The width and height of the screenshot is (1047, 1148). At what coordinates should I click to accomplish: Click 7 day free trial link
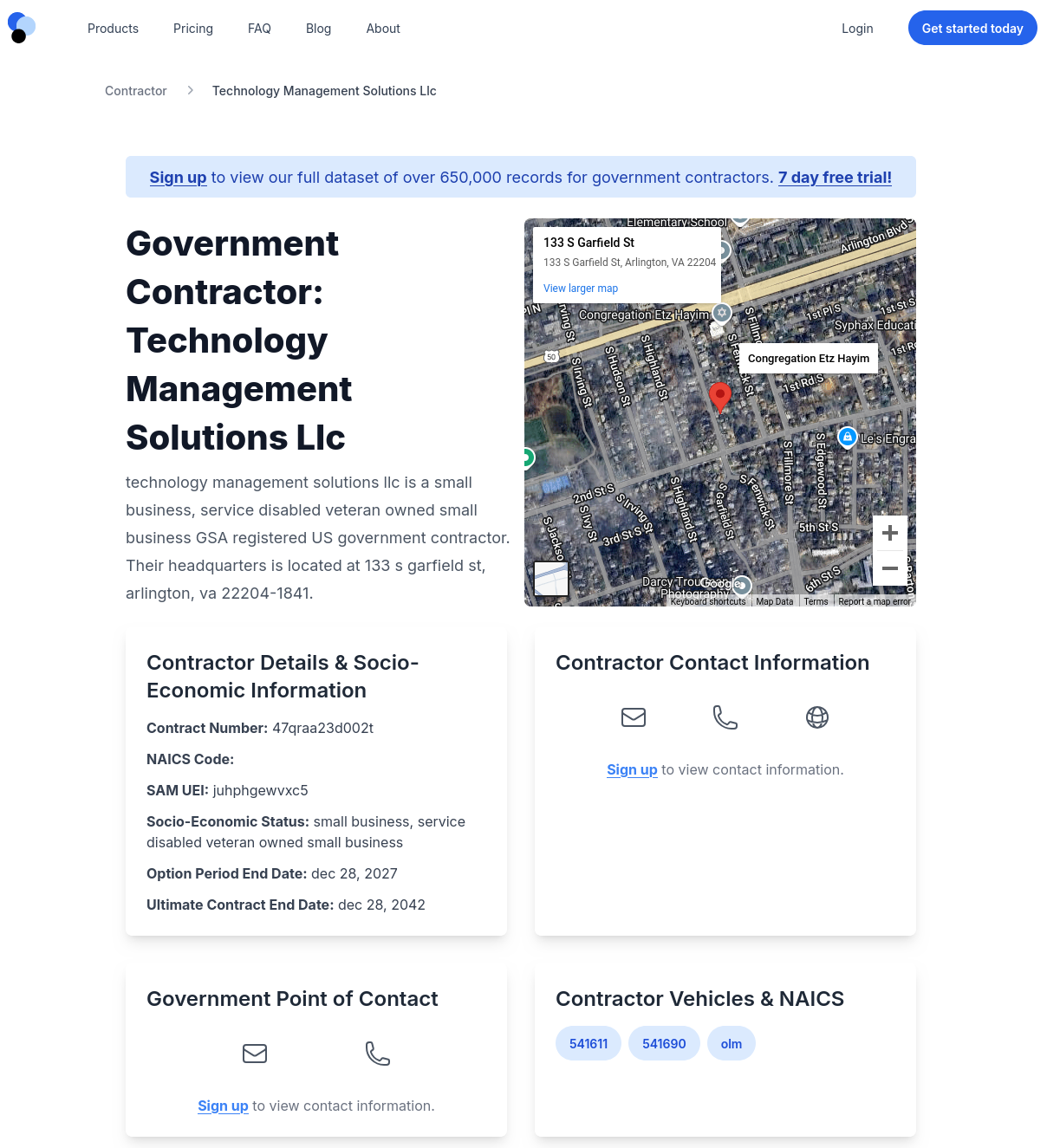[x=835, y=178]
